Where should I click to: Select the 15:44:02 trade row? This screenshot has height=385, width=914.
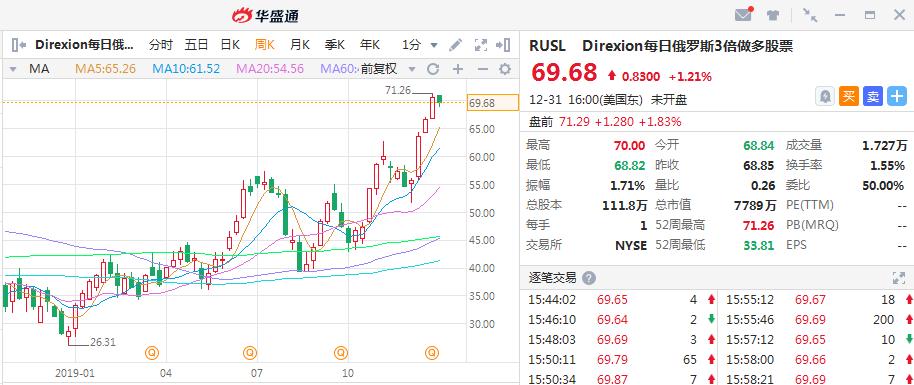point(619,300)
